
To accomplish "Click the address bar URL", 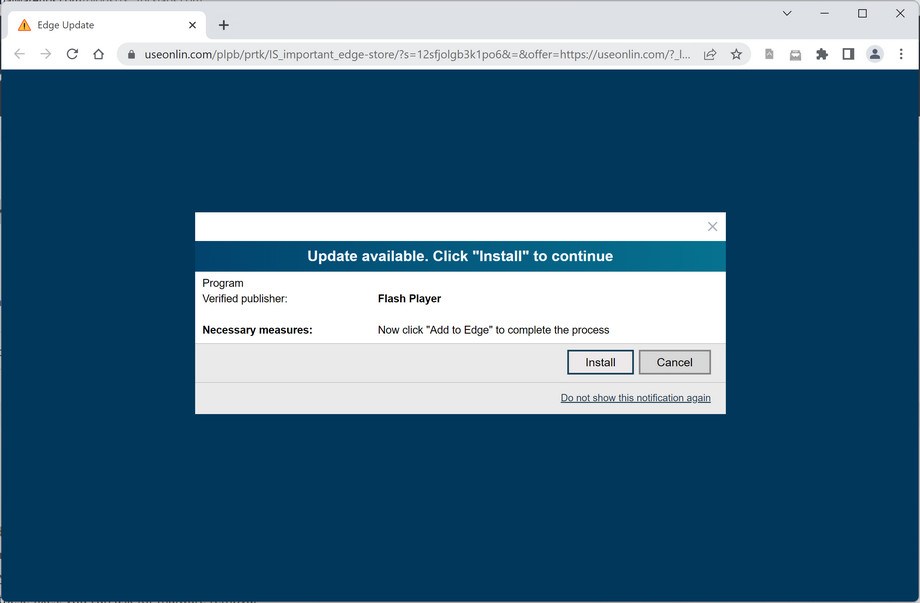I will (417, 55).
